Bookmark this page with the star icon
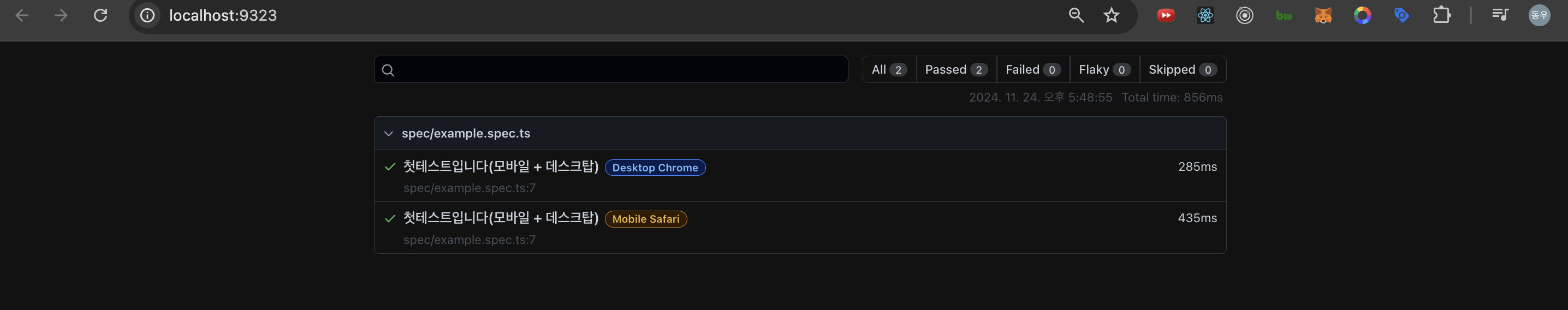Screen dimensions: 1568x310 (1111, 15)
